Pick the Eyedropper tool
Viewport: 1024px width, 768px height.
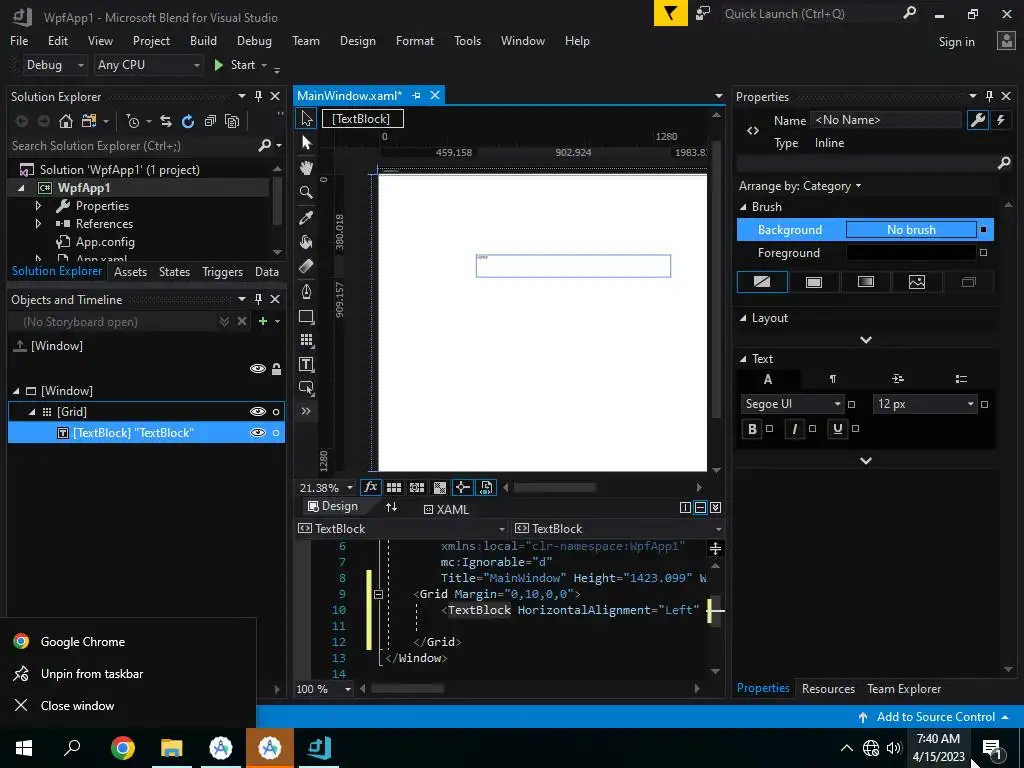[306, 217]
